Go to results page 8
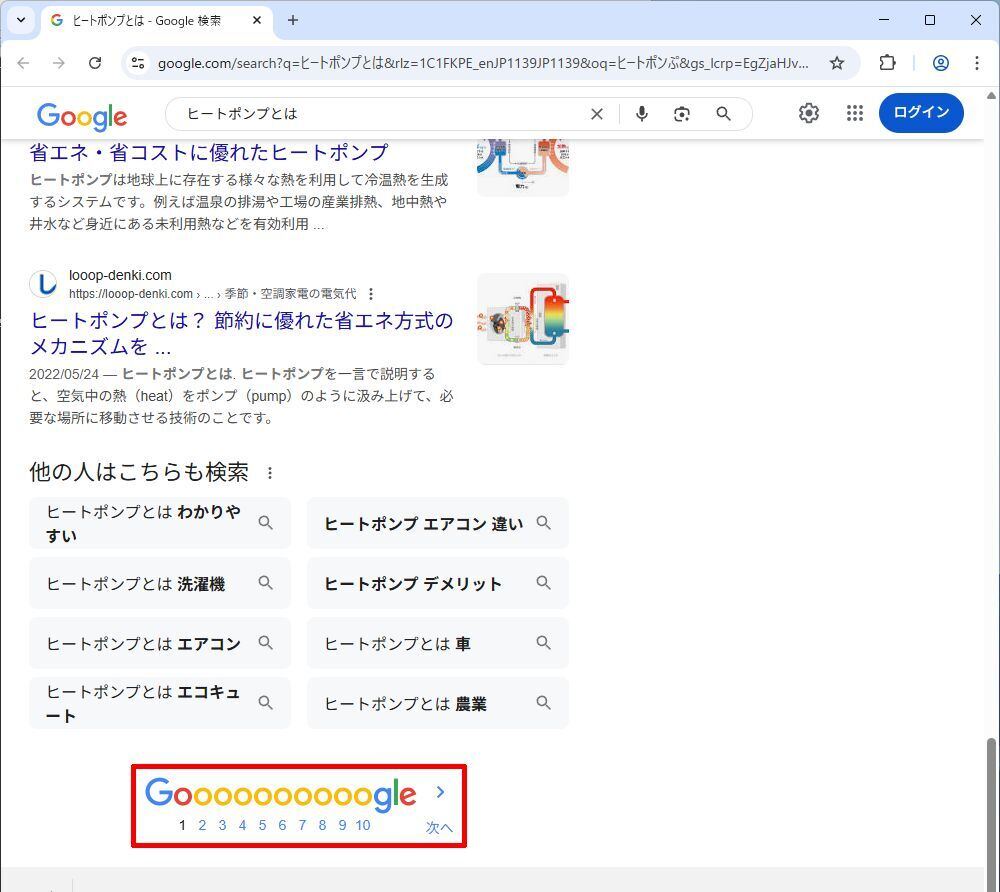The image size is (1000, 892). point(322,826)
